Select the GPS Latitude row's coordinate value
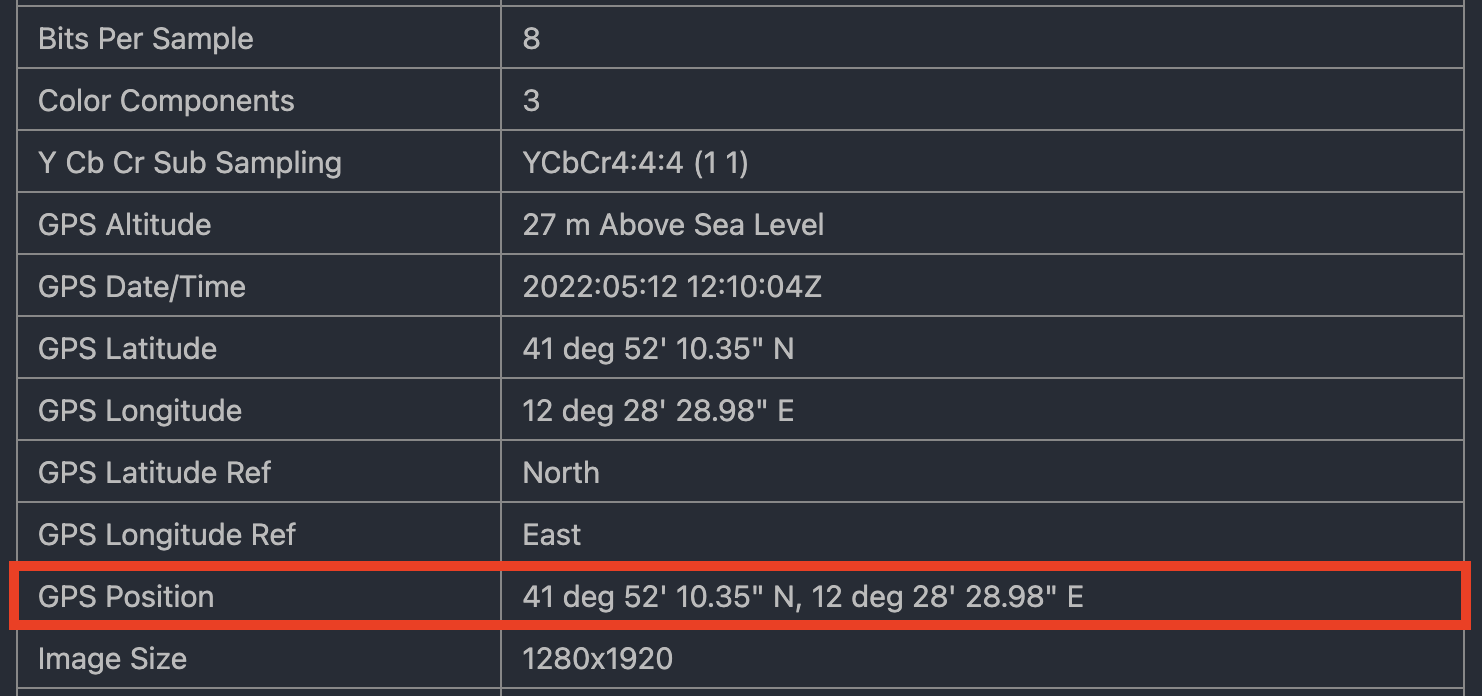Image resolution: width=1482 pixels, height=696 pixels. [x=658, y=349]
